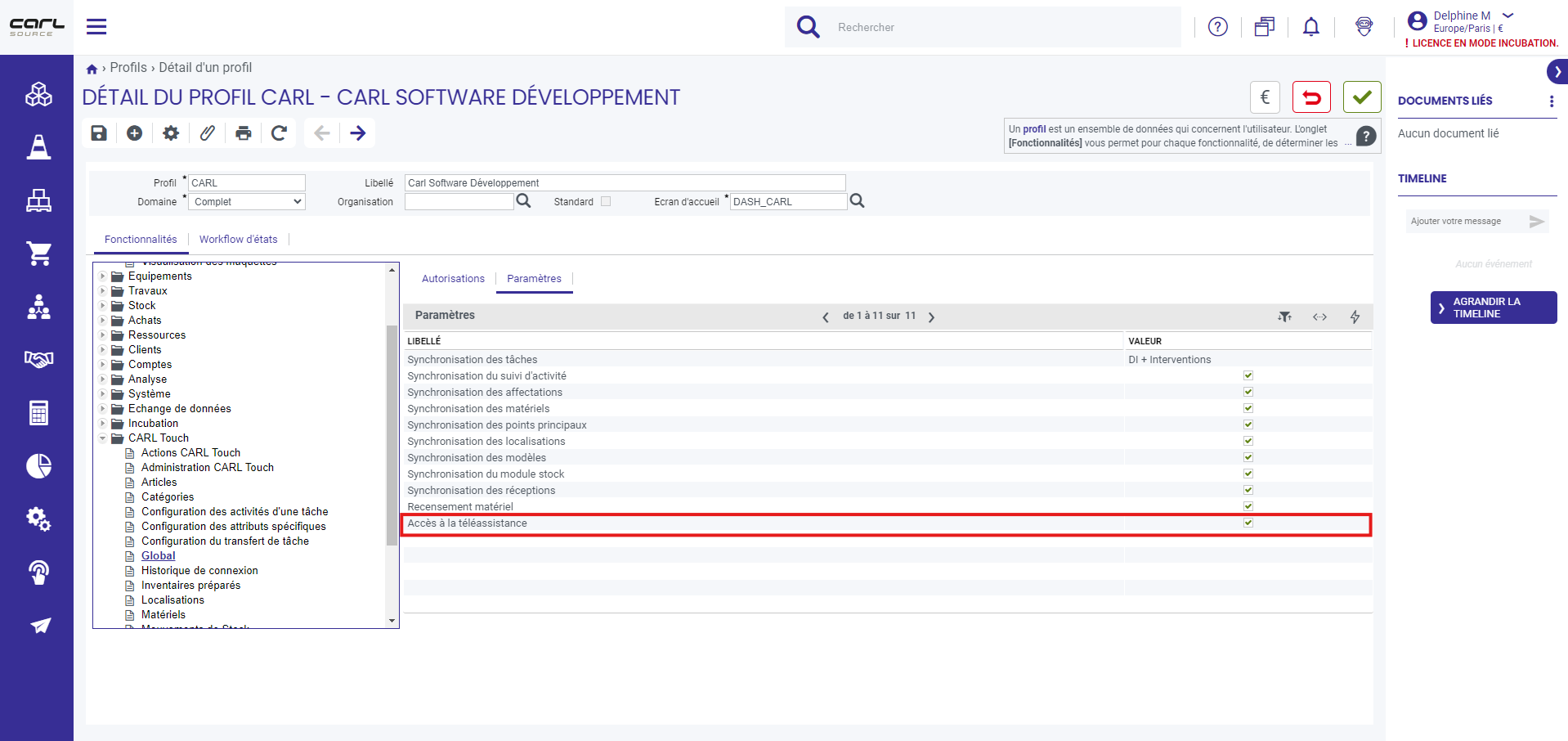Click the Euro currency button

pos(1265,97)
